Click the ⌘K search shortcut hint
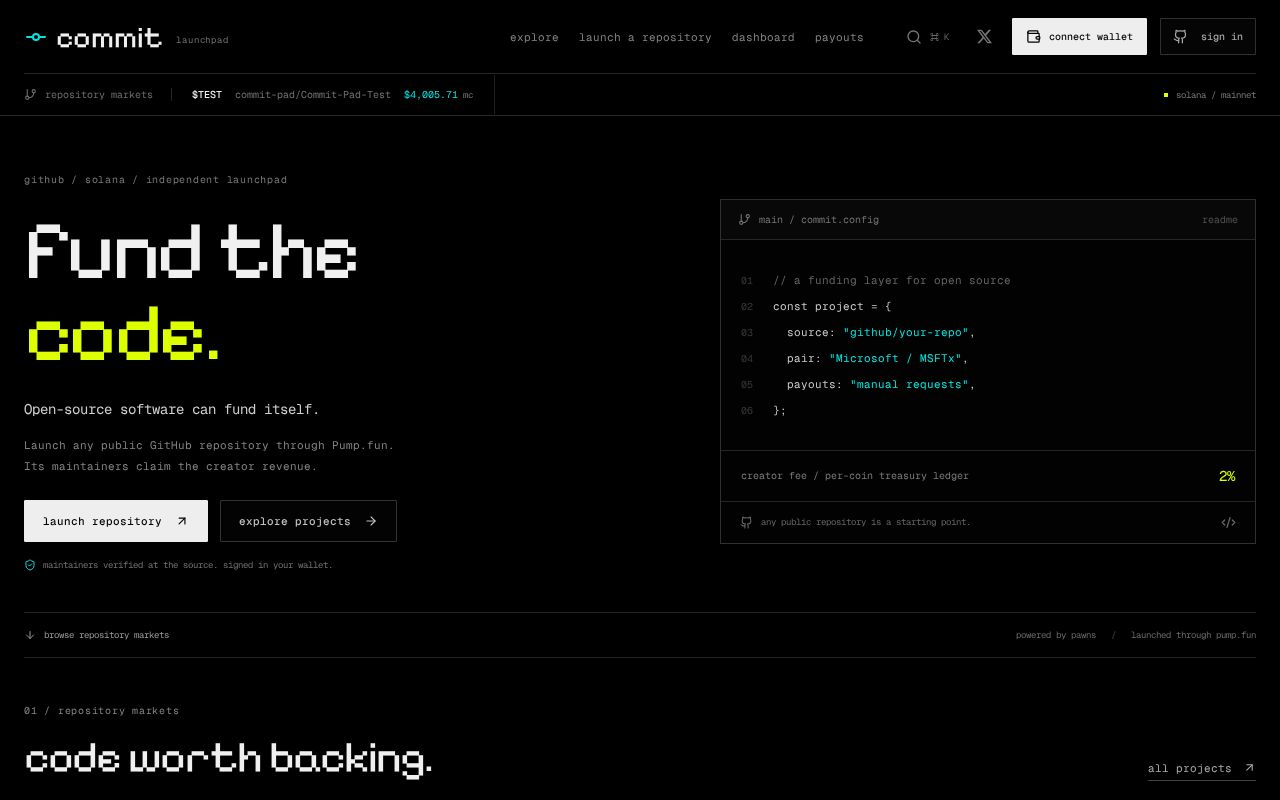The height and width of the screenshot is (800, 1280). point(940,37)
